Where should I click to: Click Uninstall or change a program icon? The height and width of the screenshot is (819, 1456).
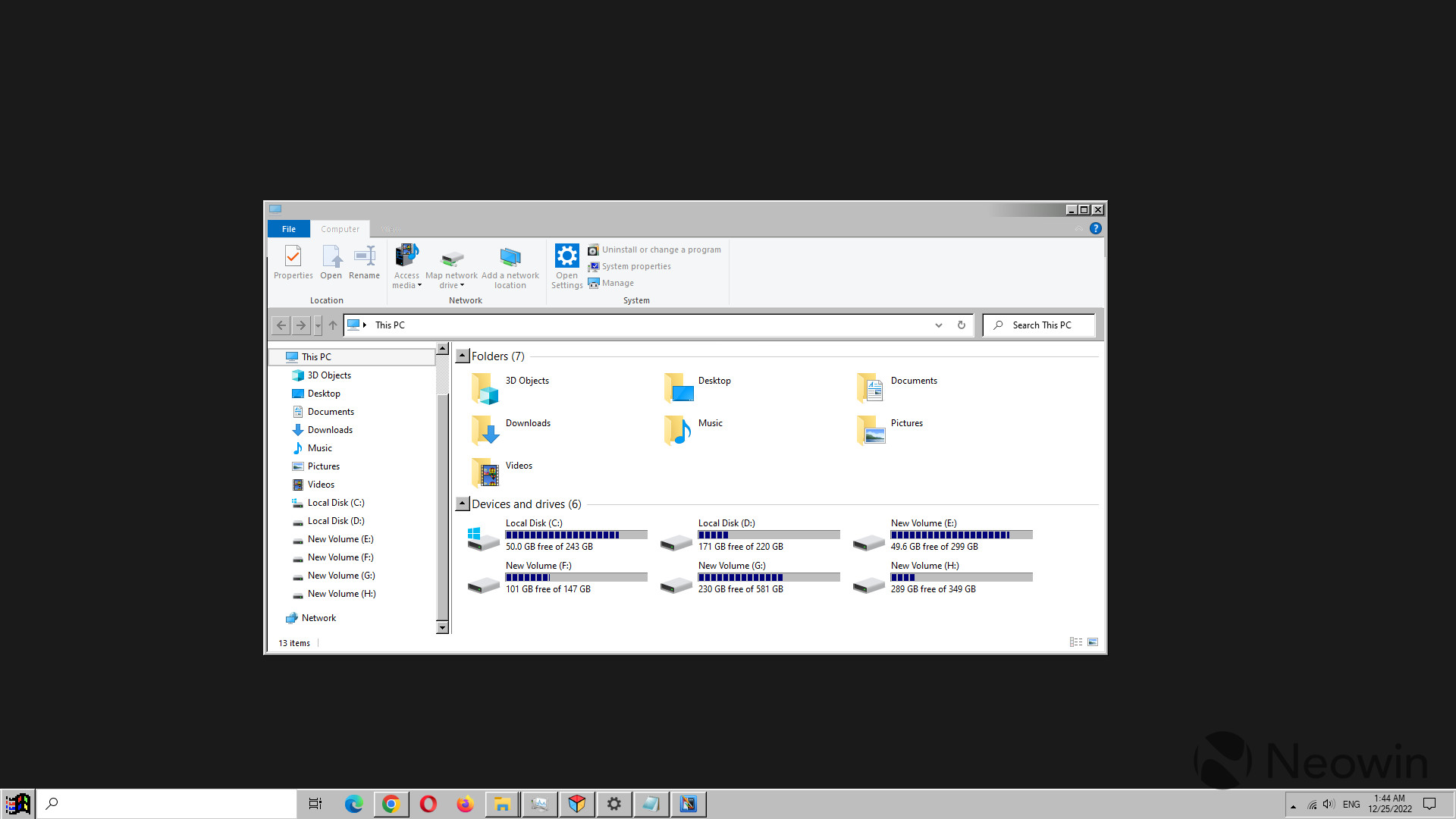pyautogui.click(x=592, y=249)
